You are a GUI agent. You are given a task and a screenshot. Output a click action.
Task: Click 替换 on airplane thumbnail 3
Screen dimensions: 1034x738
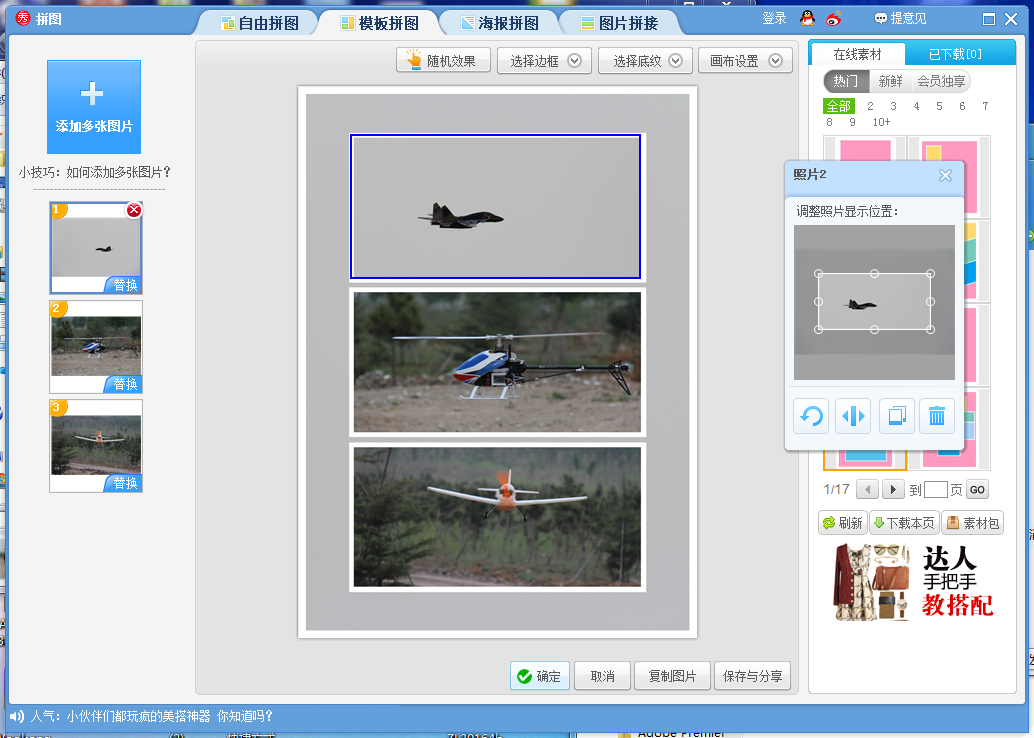pyautogui.click(x=124, y=483)
